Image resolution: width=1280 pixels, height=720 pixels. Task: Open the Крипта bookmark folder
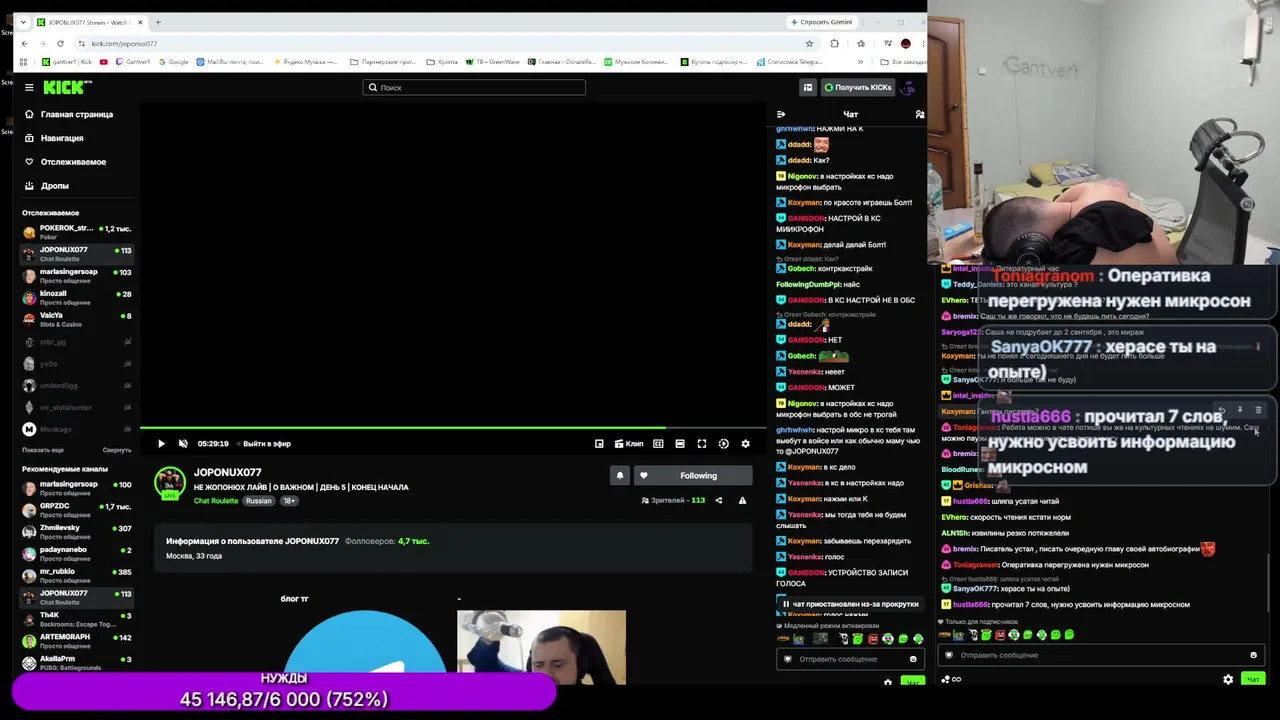pos(440,62)
